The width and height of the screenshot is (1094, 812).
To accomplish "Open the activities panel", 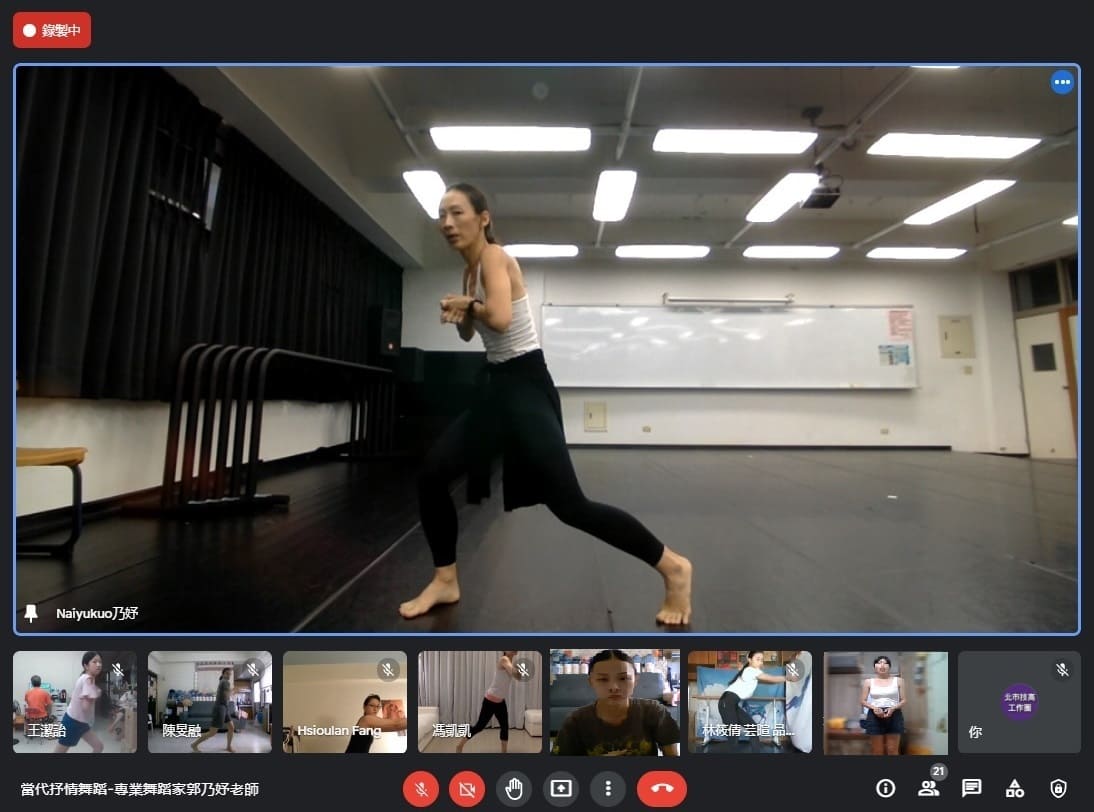I will click(x=1015, y=788).
